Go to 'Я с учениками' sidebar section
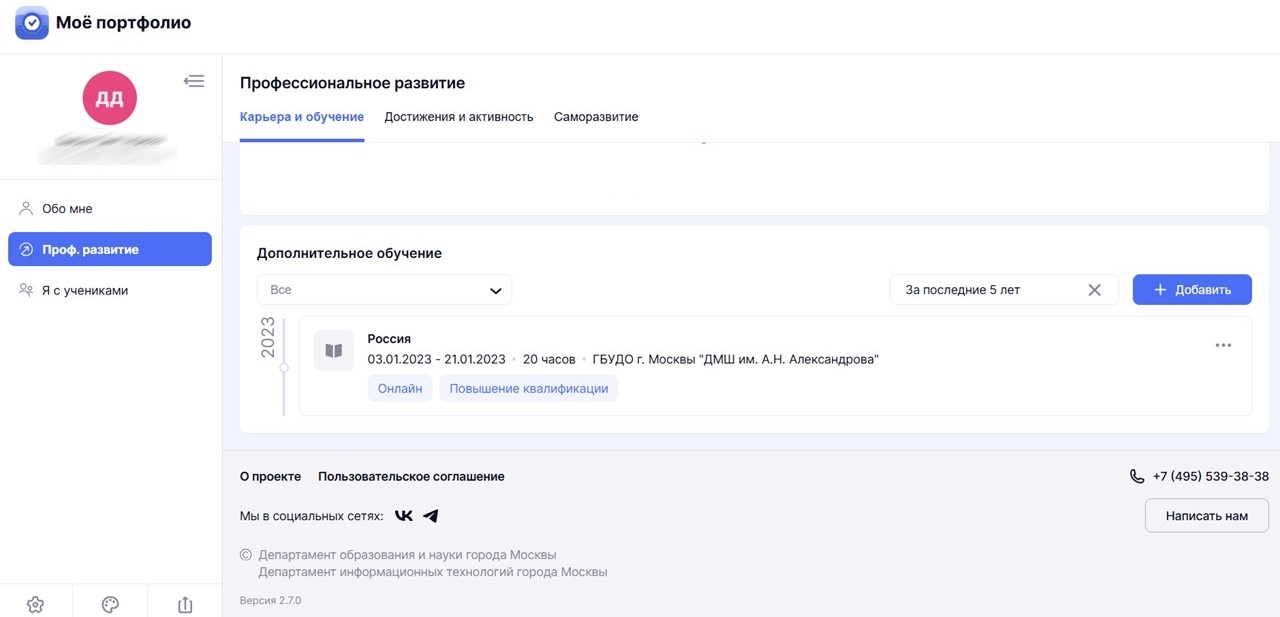1280x617 pixels. [85, 290]
